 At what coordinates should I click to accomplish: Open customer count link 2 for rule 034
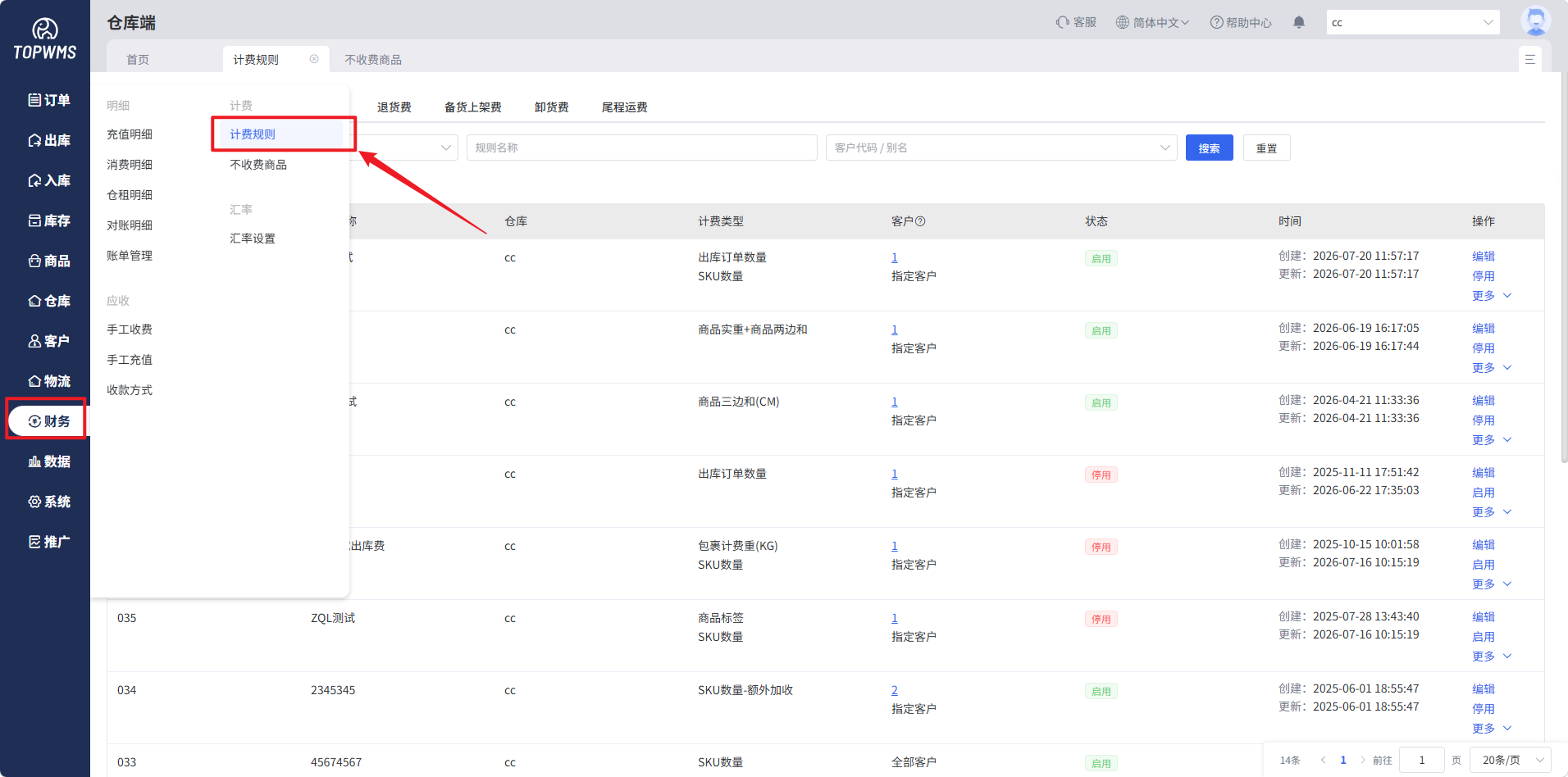tap(895, 690)
